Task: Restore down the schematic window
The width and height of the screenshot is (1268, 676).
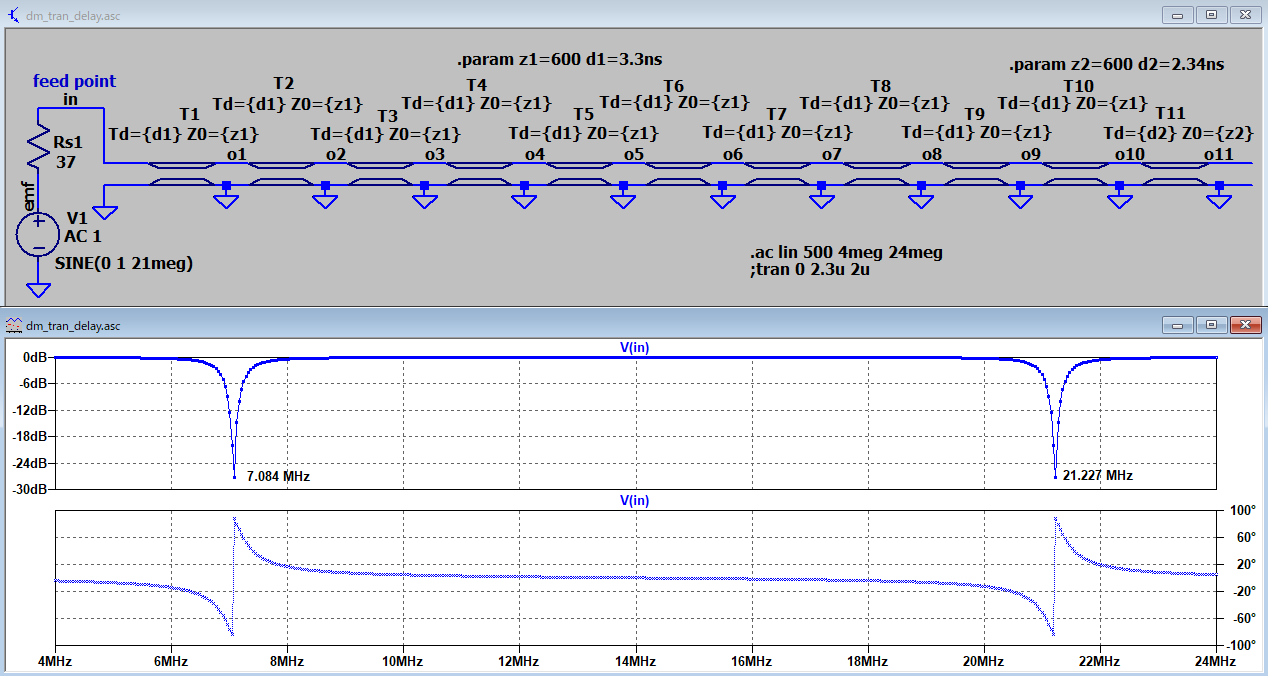Action: click(1210, 14)
